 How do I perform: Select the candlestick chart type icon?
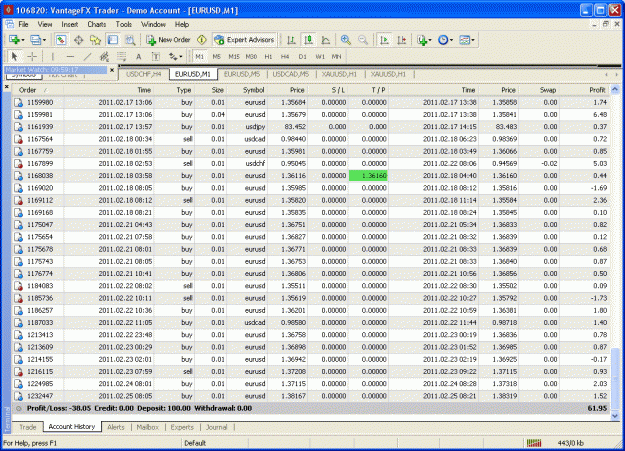[x=308, y=40]
